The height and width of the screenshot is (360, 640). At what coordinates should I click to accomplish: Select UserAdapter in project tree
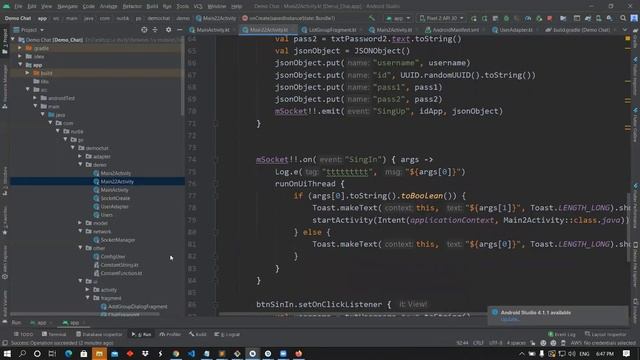[x=114, y=206]
